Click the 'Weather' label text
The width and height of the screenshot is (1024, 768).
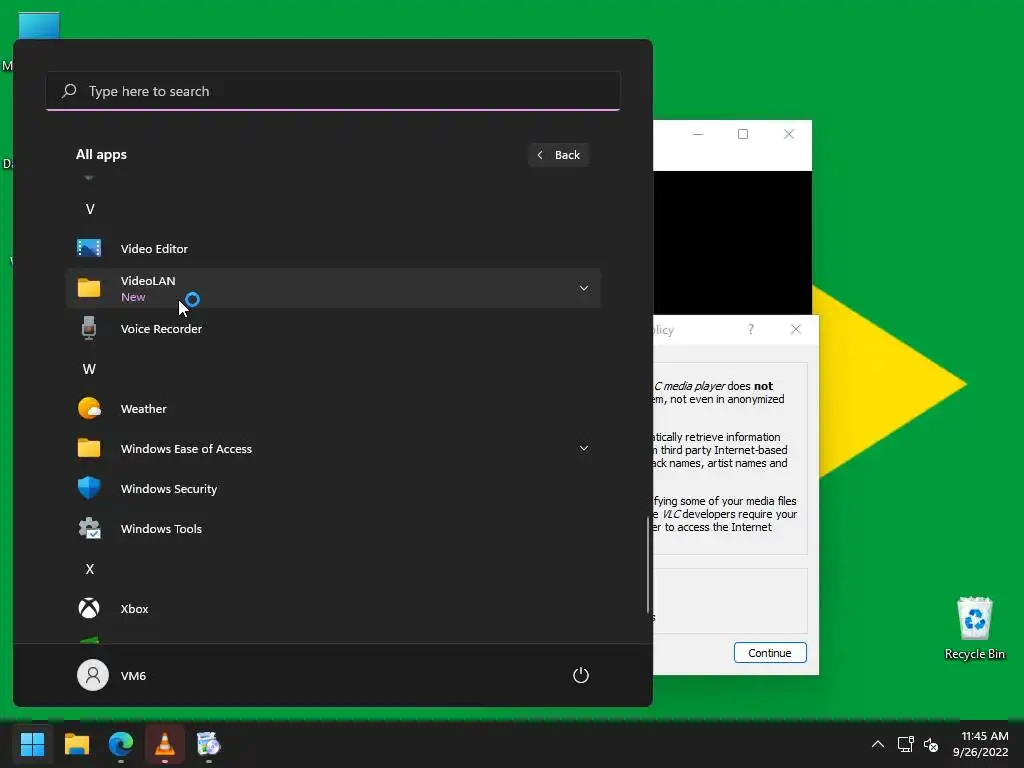pyautogui.click(x=144, y=409)
